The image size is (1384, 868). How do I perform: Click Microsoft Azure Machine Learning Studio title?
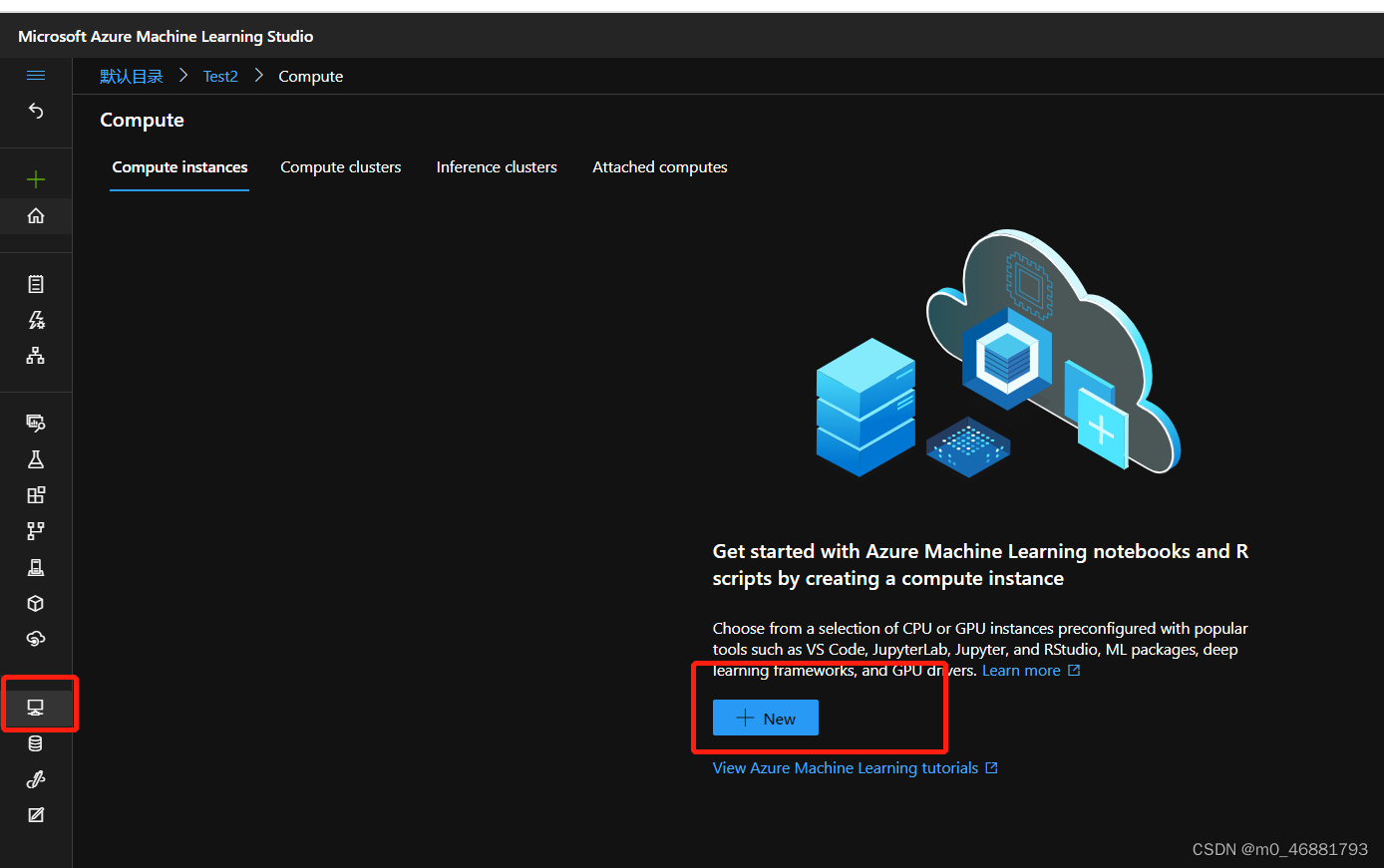pyautogui.click(x=166, y=37)
